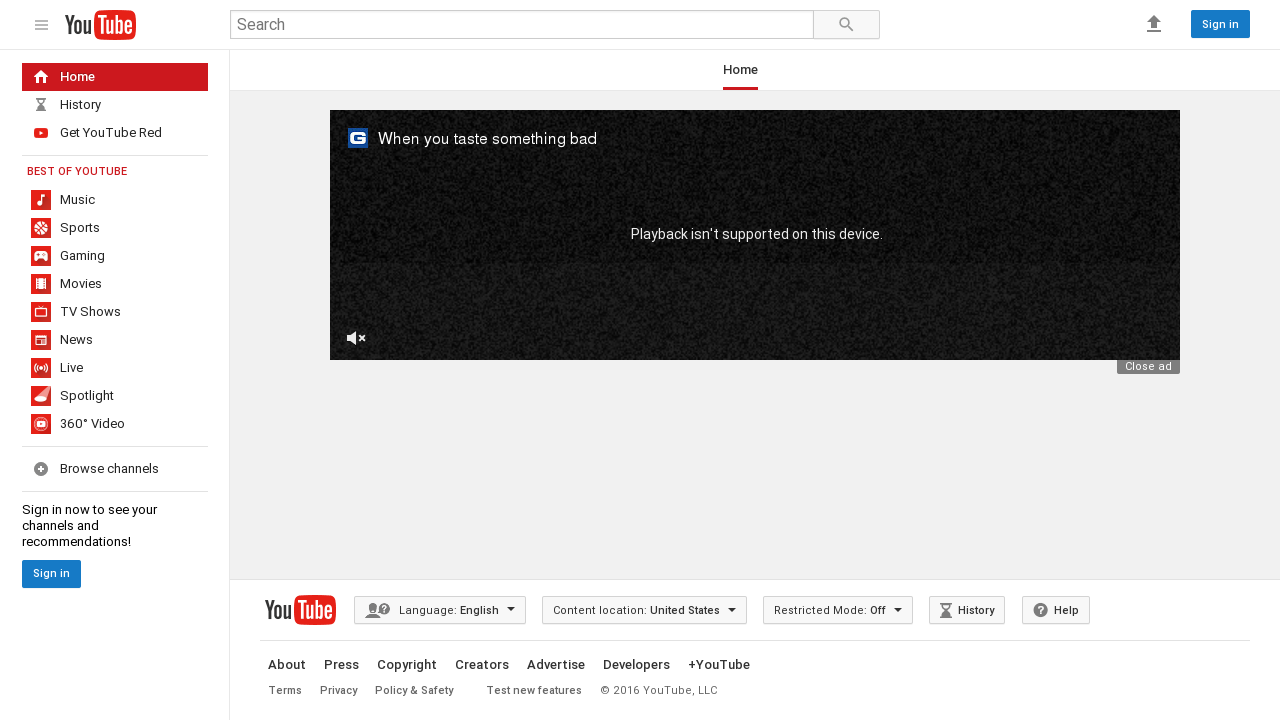Click the footer YouTube logo

click(300, 610)
